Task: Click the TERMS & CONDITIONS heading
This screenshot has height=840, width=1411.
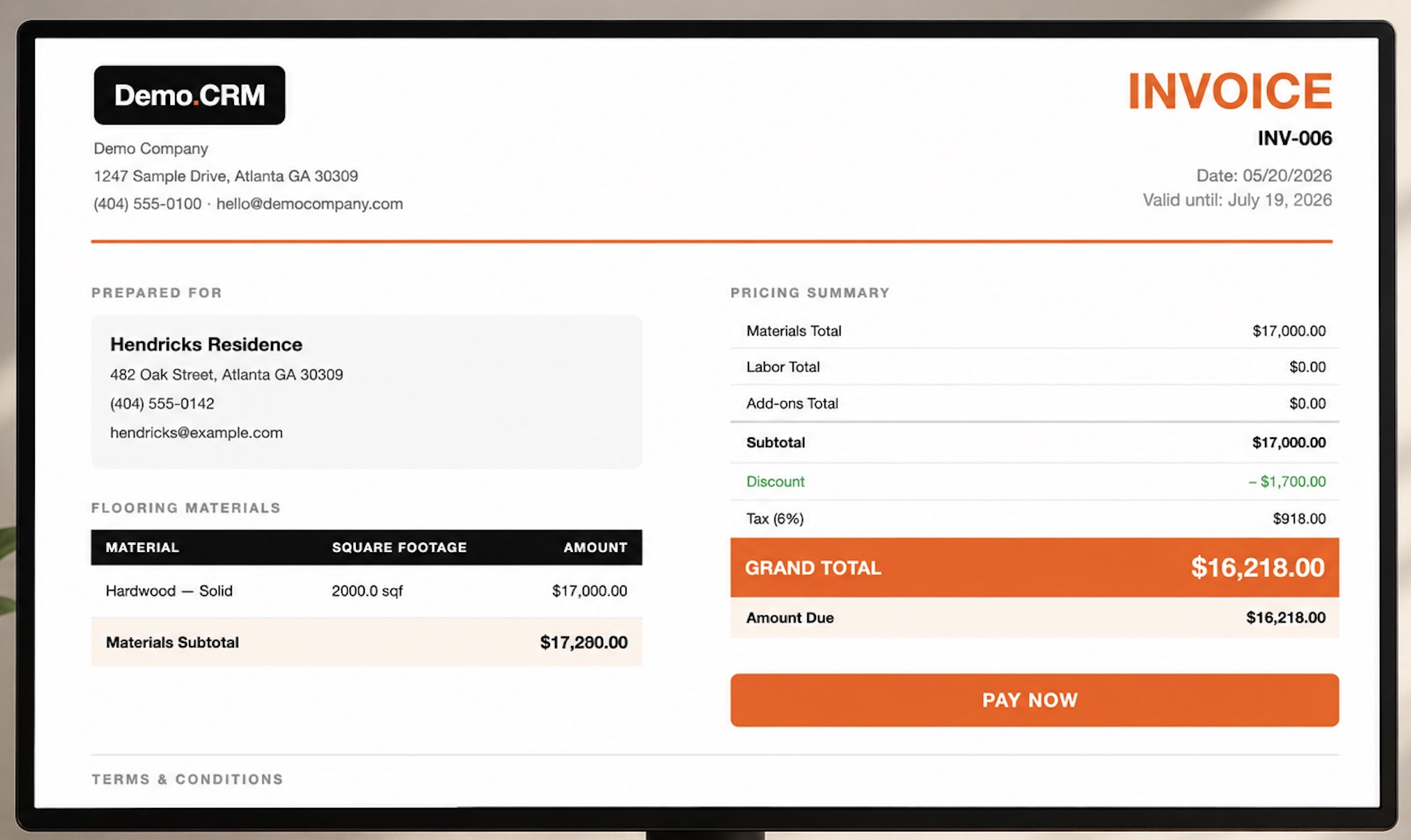Action: tap(187, 779)
